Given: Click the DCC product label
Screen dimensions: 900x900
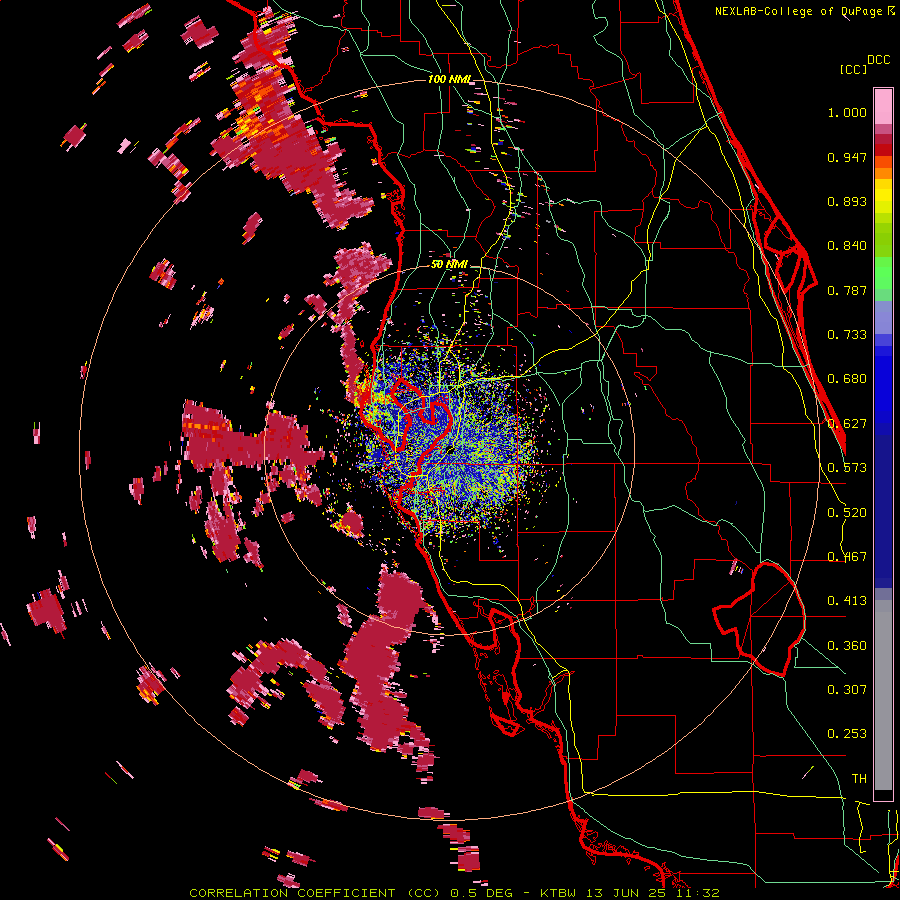Looking at the screenshot, I should (x=879, y=60).
